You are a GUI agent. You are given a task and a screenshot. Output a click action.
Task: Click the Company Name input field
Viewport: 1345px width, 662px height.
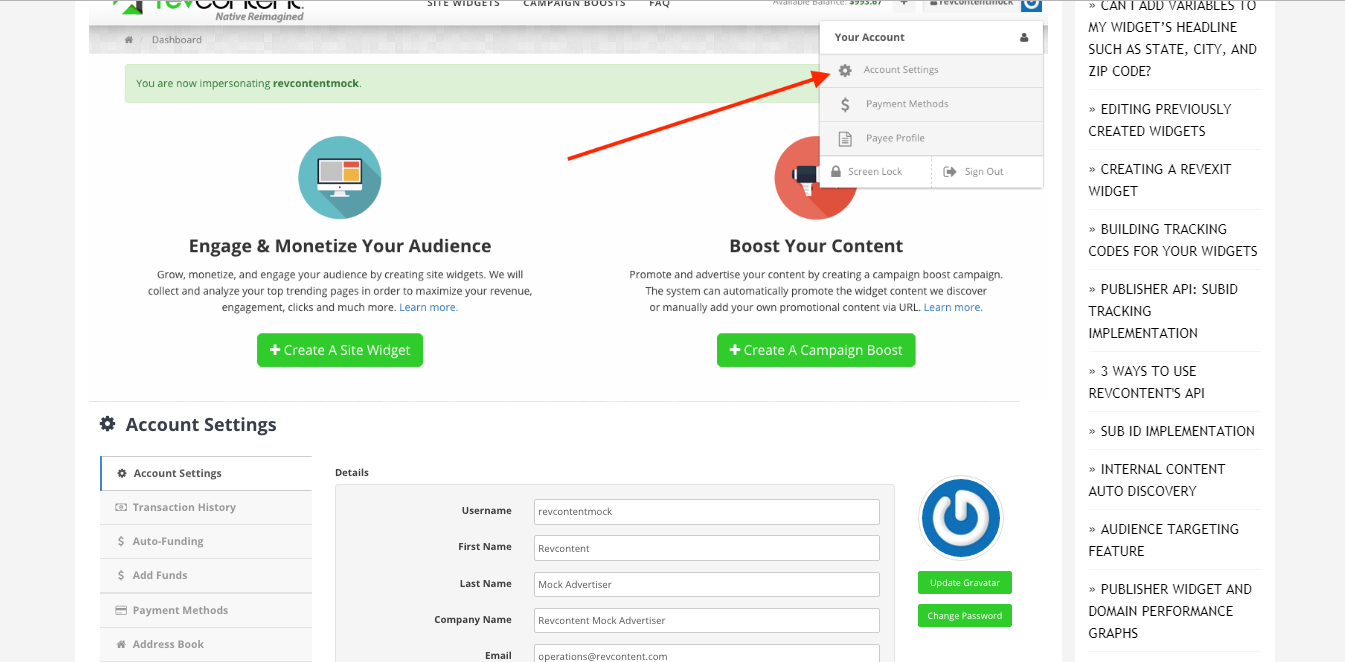[706, 620]
